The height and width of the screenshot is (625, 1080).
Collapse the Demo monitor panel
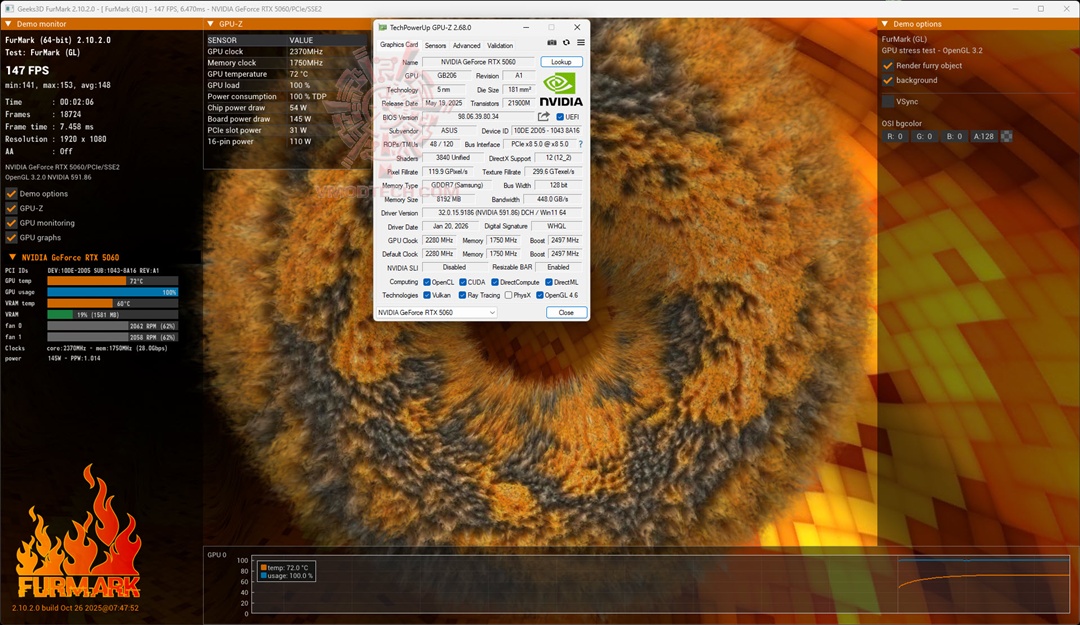point(8,24)
